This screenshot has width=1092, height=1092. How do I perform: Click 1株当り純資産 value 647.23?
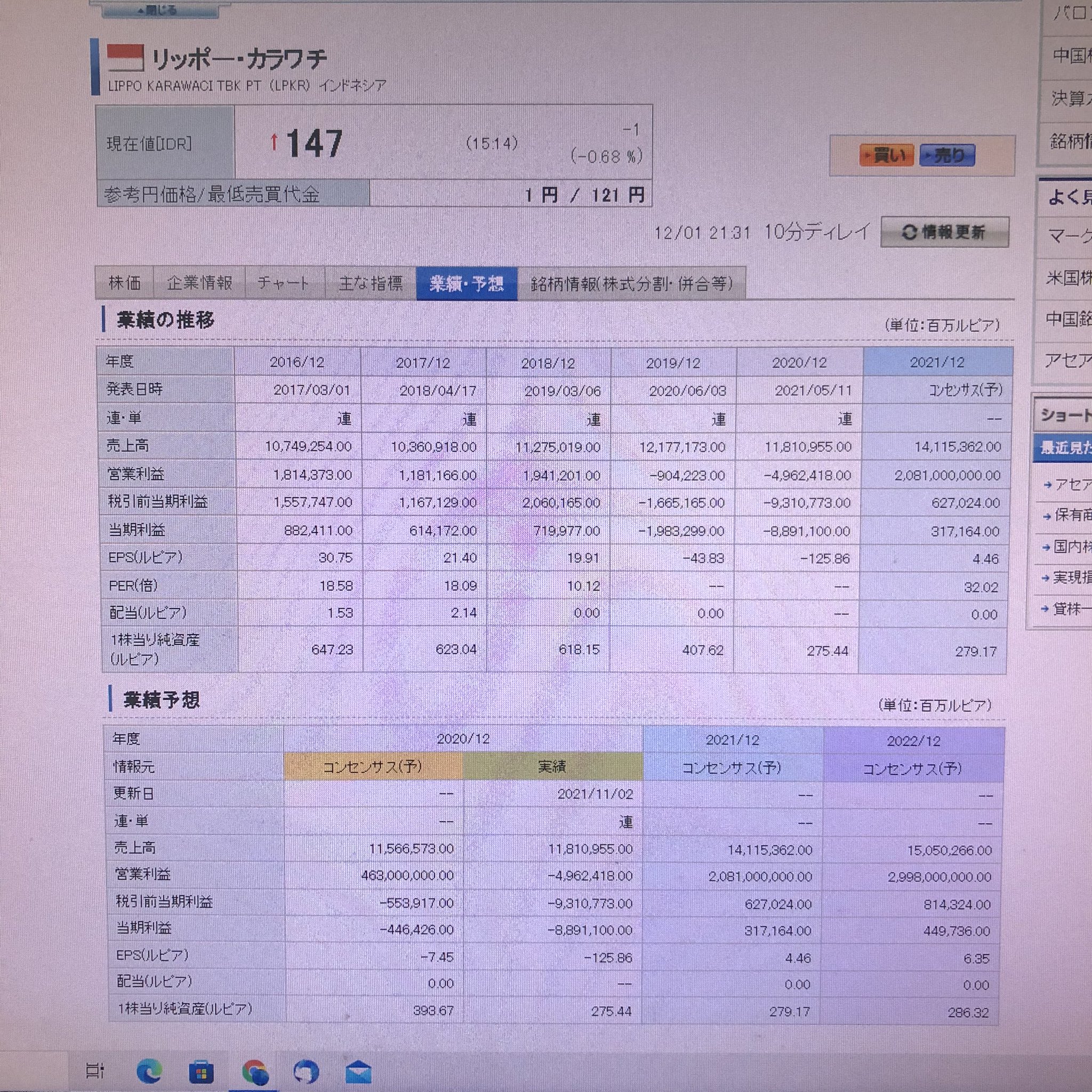click(332, 649)
